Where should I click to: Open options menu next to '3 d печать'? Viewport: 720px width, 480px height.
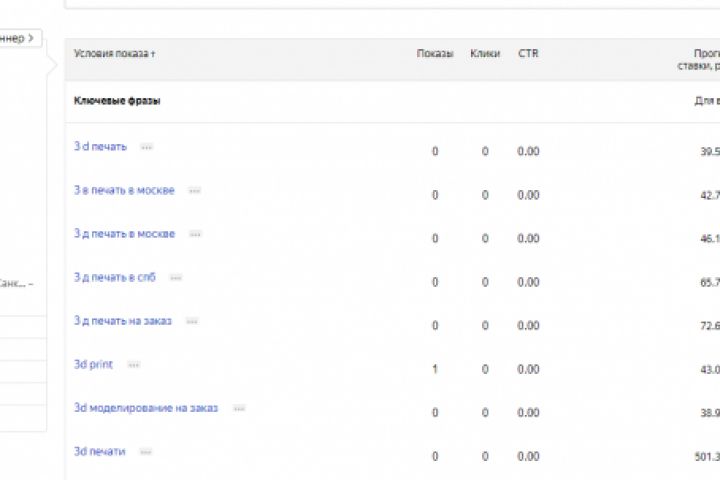(x=146, y=147)
